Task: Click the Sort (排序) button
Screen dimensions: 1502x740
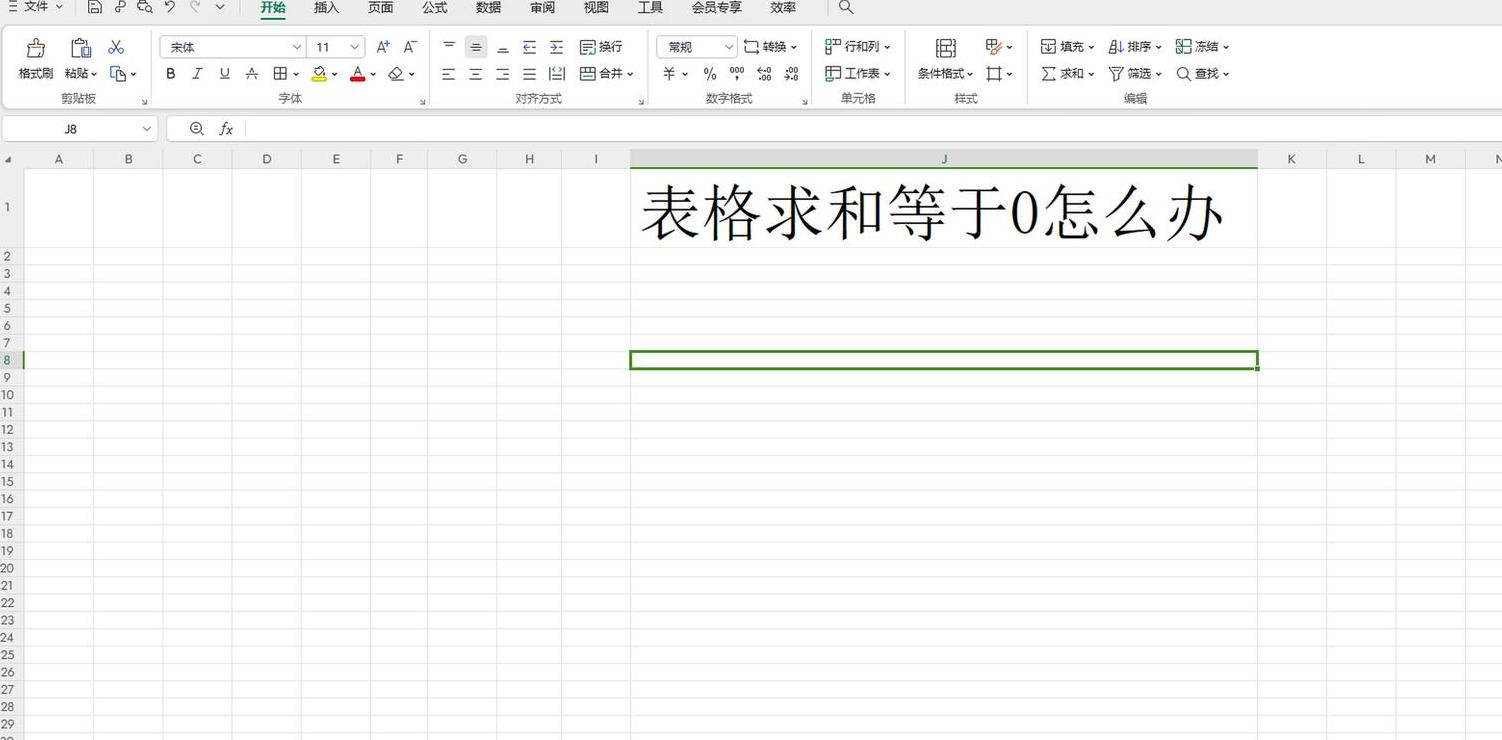Action: point(1135,47)
